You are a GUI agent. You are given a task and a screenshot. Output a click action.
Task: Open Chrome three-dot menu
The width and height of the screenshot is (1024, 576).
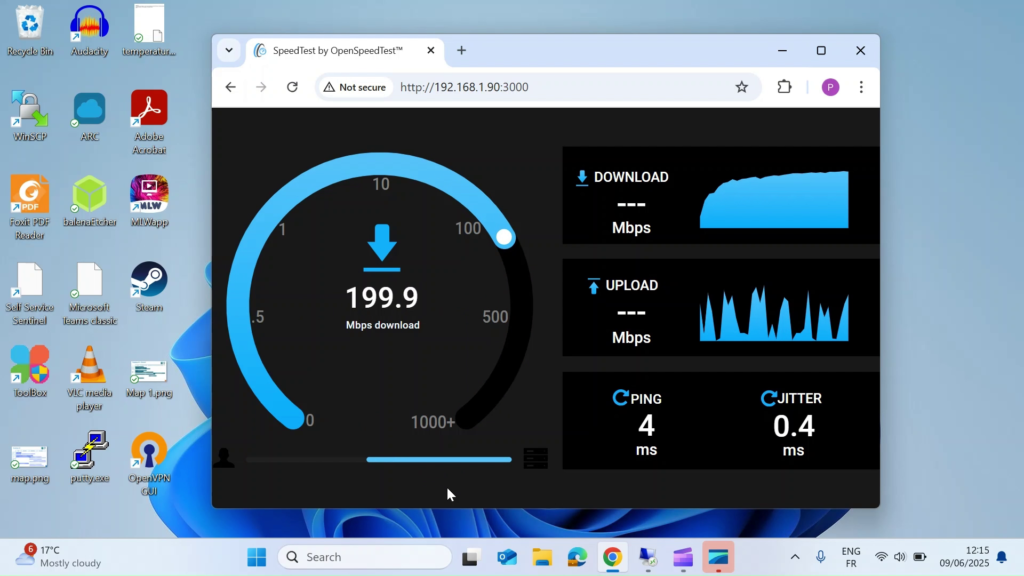pos(861,87)
